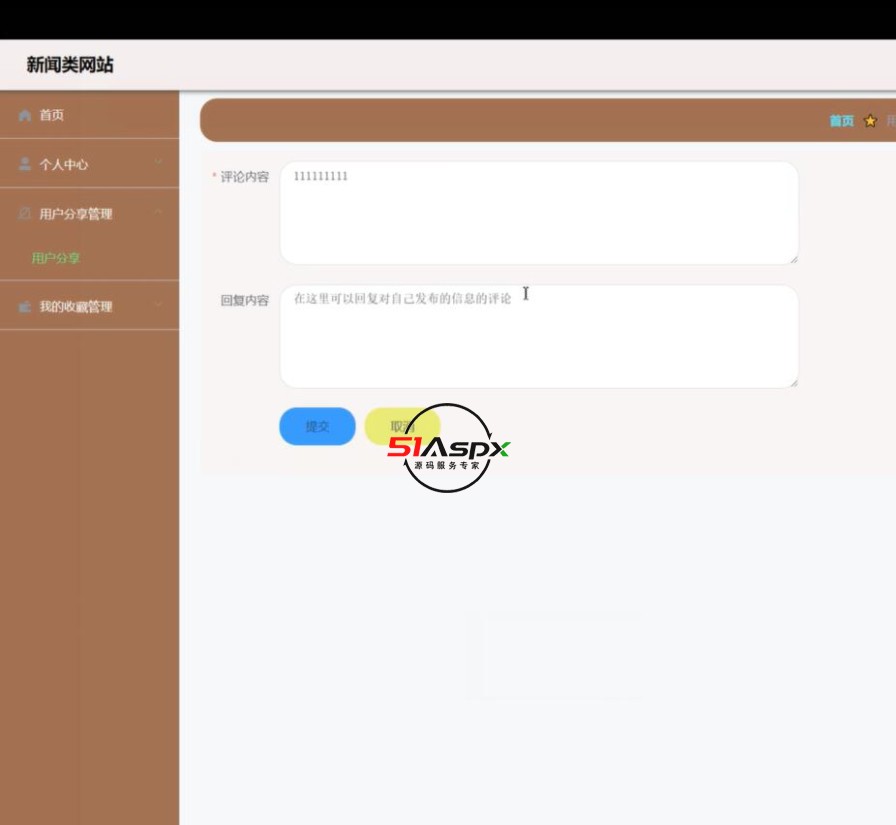Open the 首页 breadcrumb link
The height and width of the screenshot is (825, 896).
[x=843, y=118]
